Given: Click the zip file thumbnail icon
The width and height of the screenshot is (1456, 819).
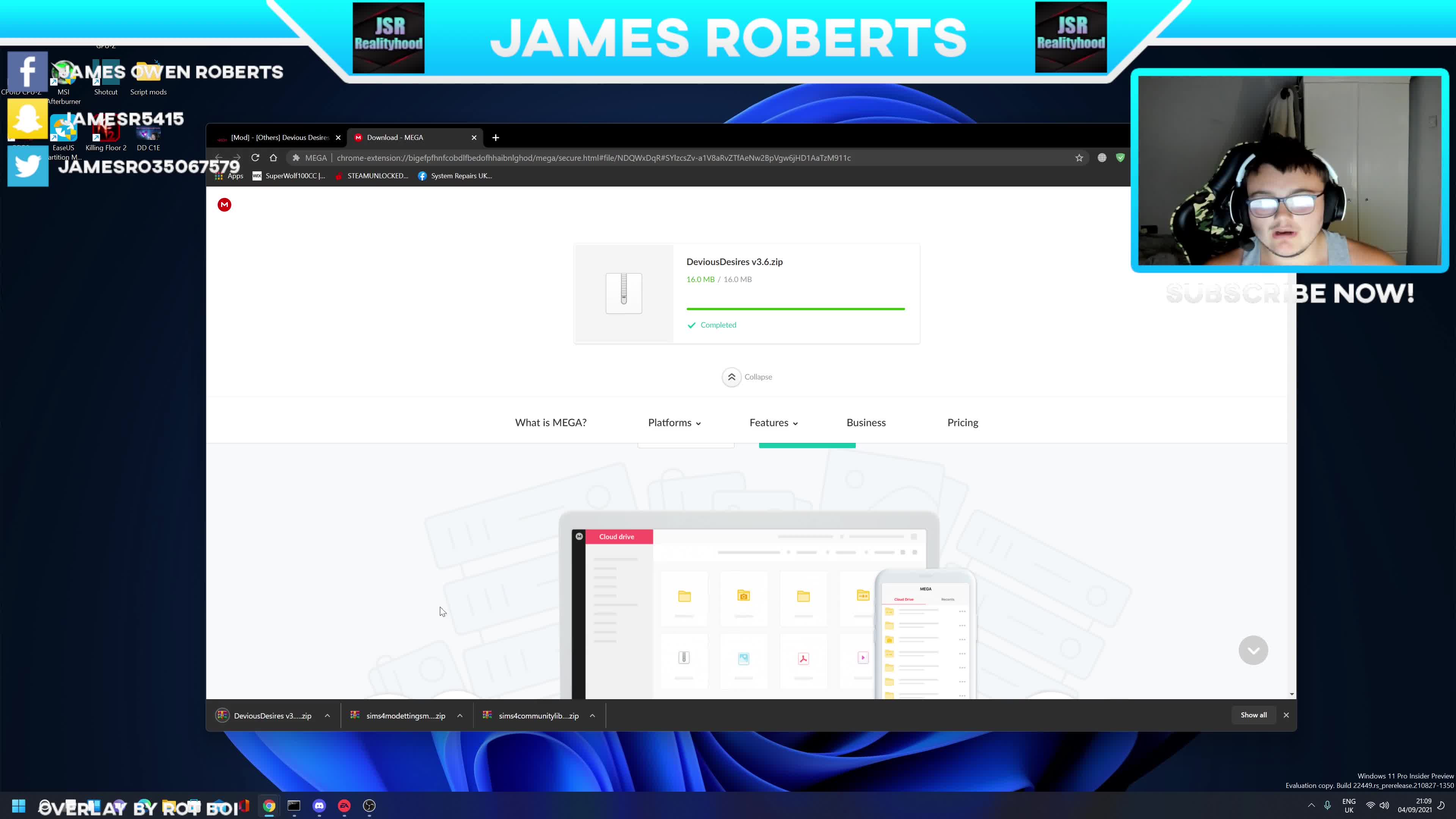Looking at the screenshot, I should click(x=623, y=293).
